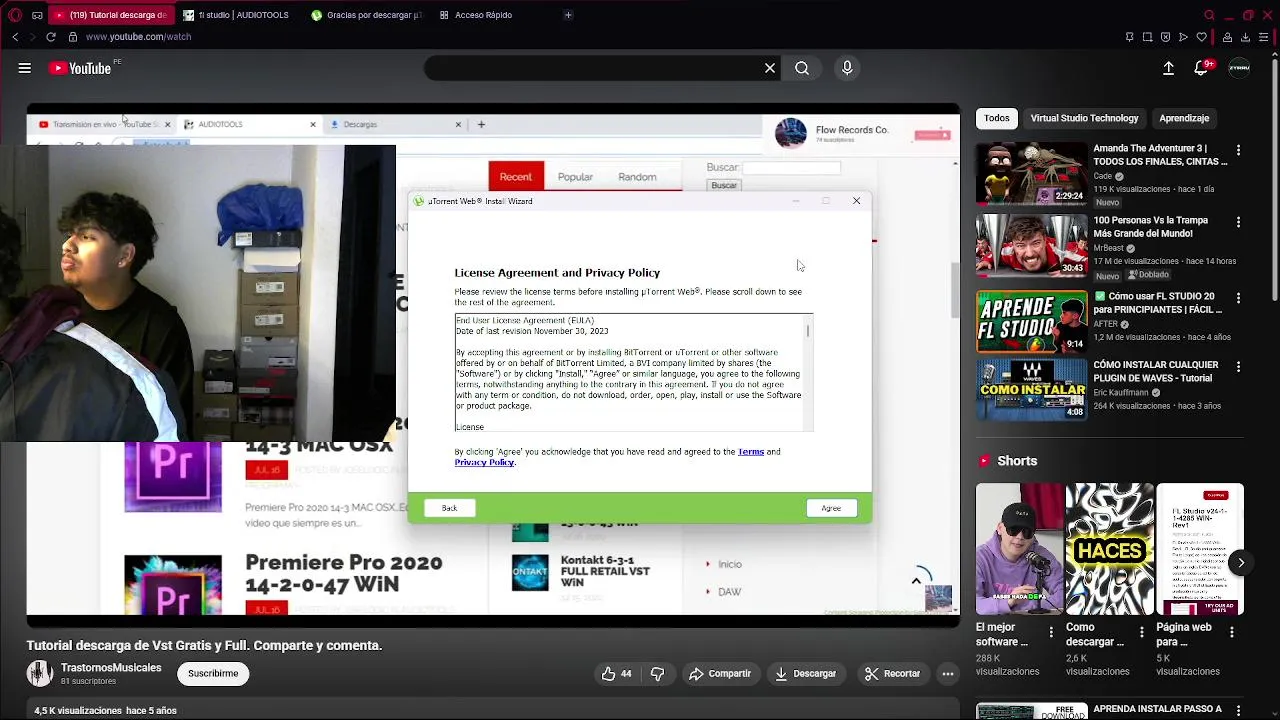Open options for Como descargar short
The image size is (1280, 720).
1141,632
